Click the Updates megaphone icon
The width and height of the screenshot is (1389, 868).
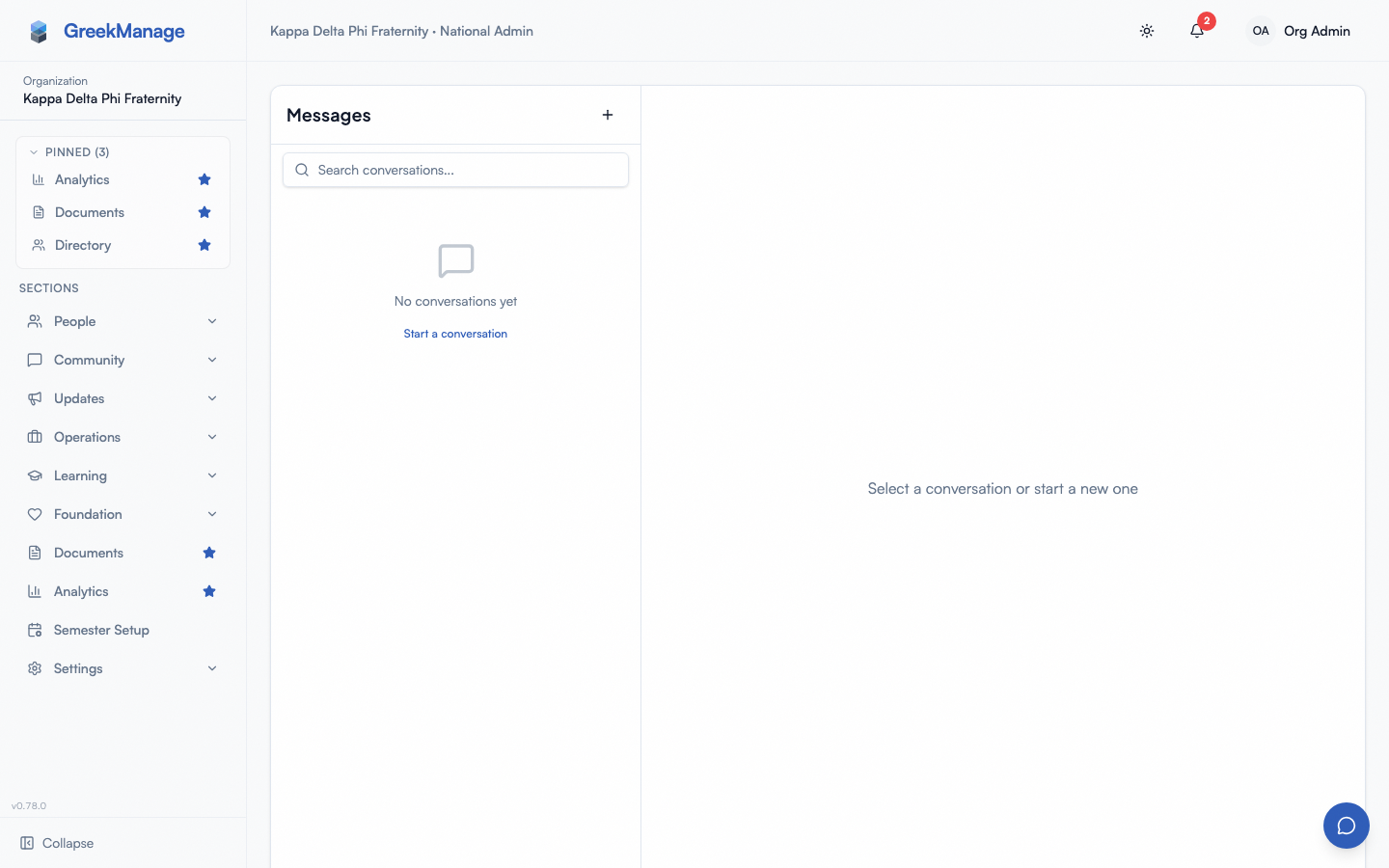click(x=35, y=398)
